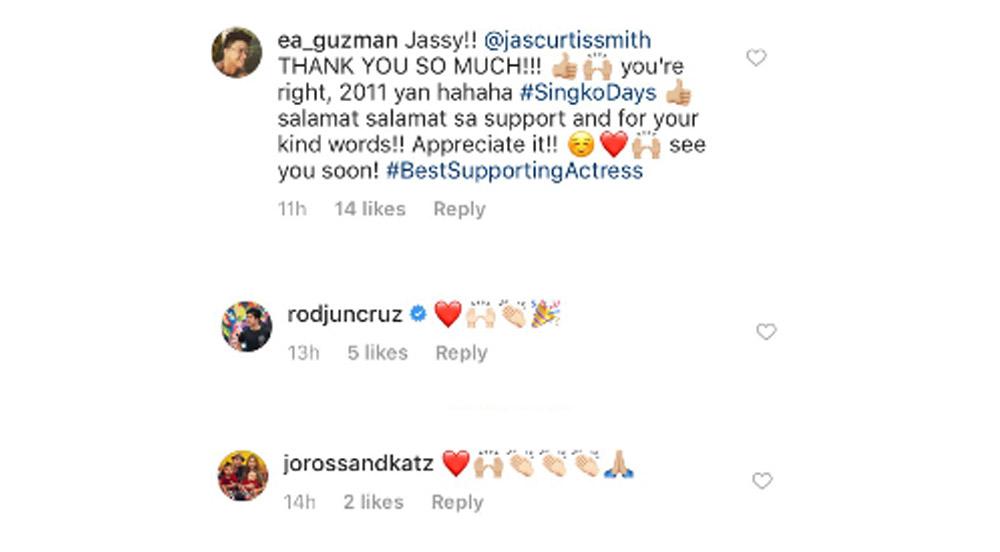The image size is (1000, 552).
Task: Open the #BestSupportingActress hashtag
Action: 515,171
